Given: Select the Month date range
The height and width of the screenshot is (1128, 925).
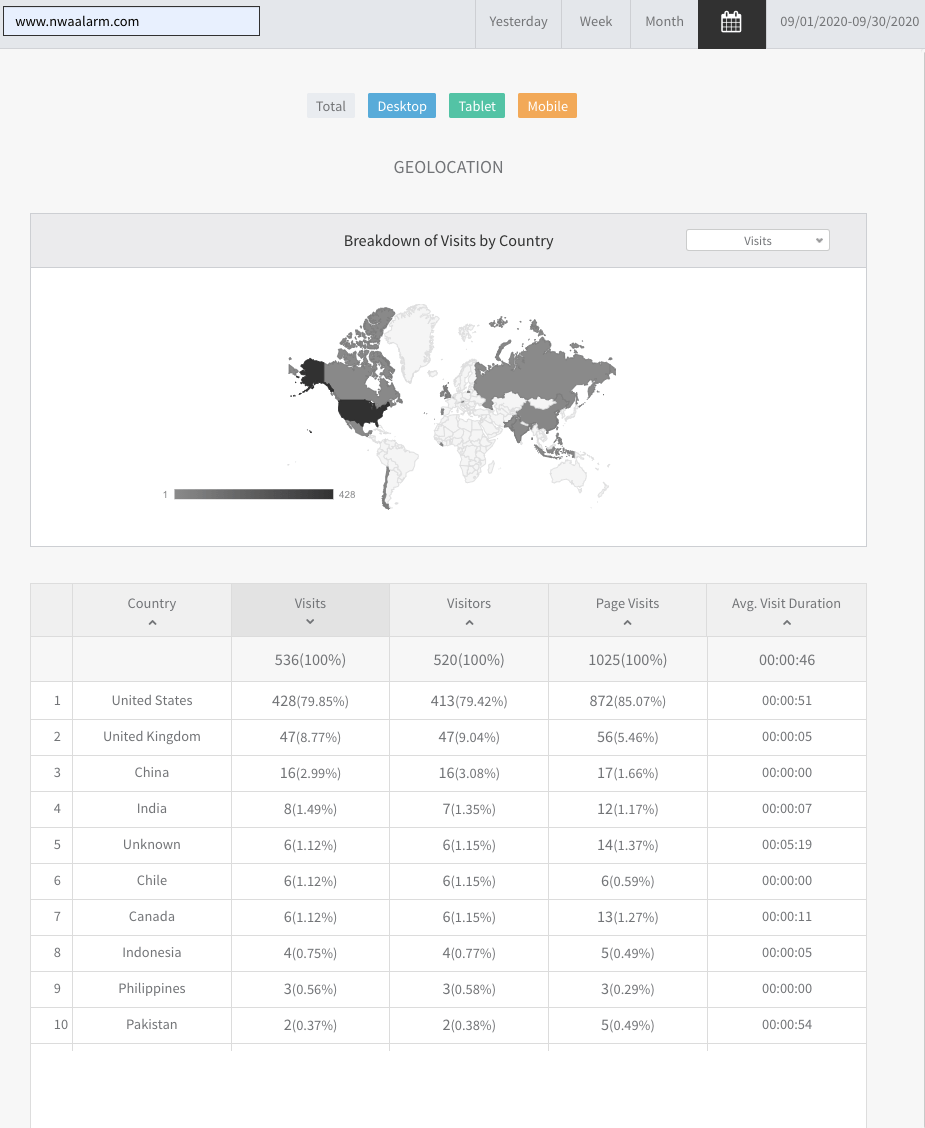Looking at the screenshot, I should point(664,22).
